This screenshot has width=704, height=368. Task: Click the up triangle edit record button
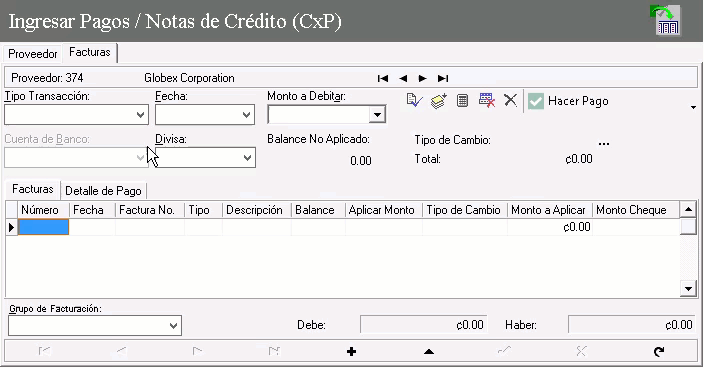(429, 351)
